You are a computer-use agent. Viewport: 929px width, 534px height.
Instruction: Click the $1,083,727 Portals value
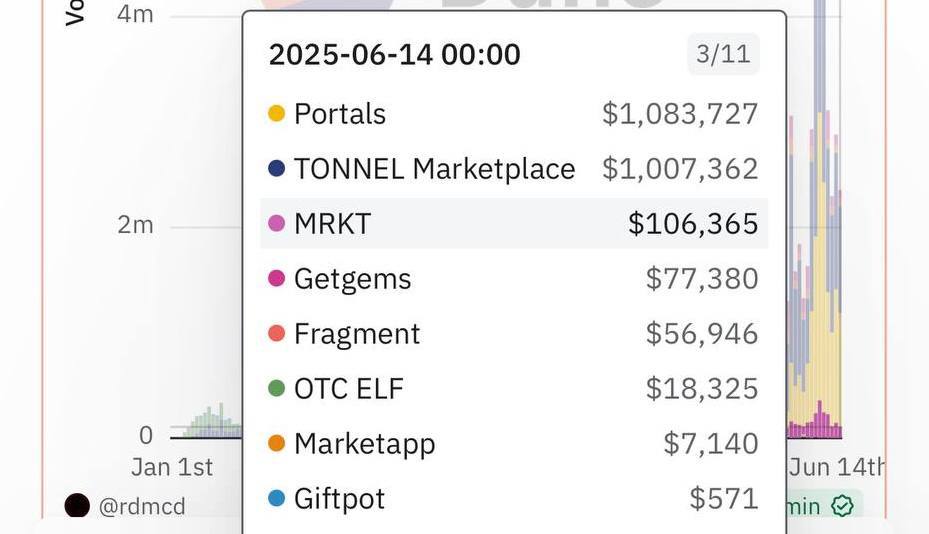point(680,114)
